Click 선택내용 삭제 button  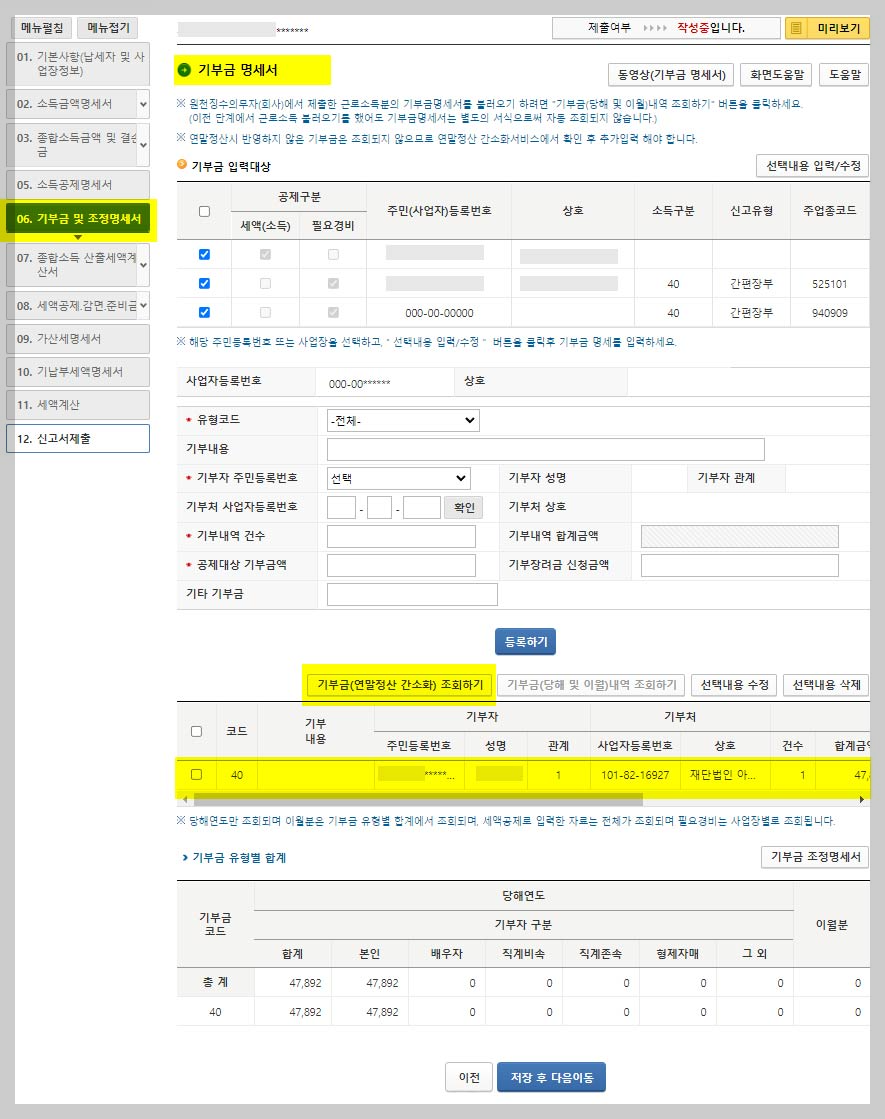point(826,684)
